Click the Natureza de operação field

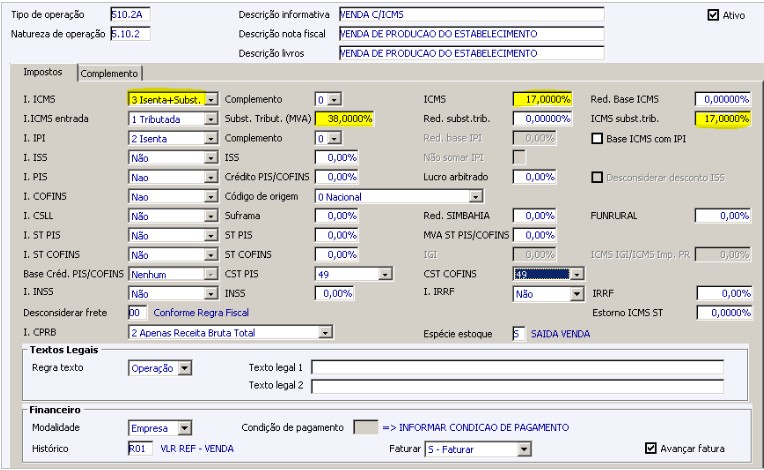pos(130,34)
